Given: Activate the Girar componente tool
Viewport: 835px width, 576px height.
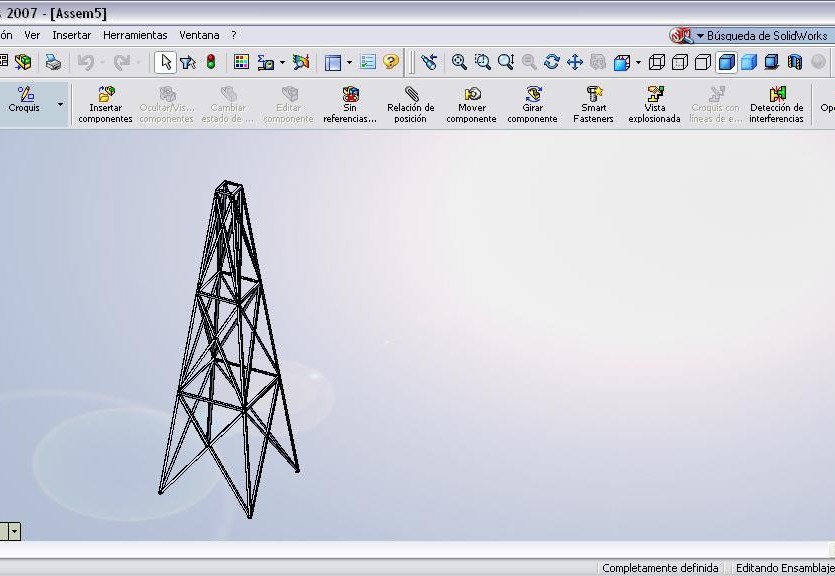Looking at the screenshot, I should tap(532, 104).
